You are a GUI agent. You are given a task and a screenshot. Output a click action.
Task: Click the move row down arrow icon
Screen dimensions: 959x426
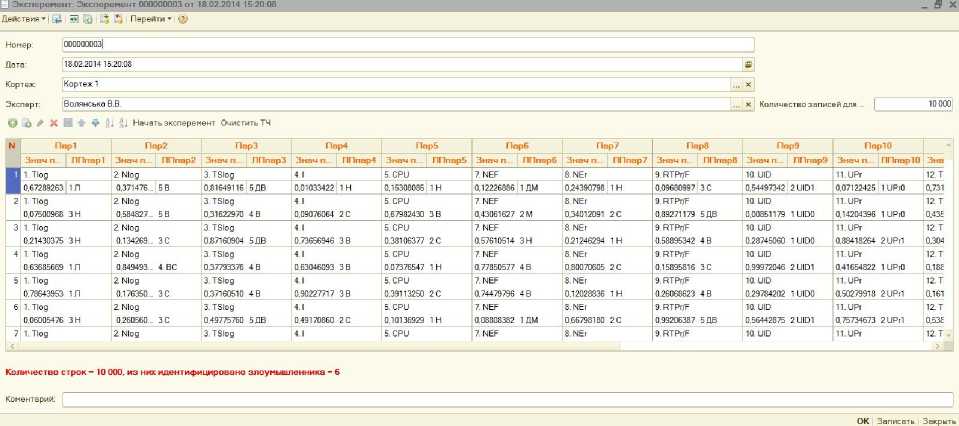point(95,123)
